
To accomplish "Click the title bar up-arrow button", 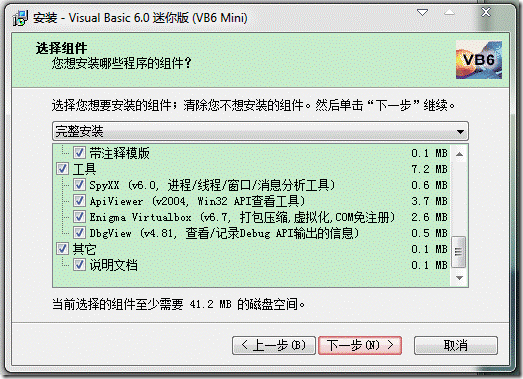I will [x=449, y=12].
